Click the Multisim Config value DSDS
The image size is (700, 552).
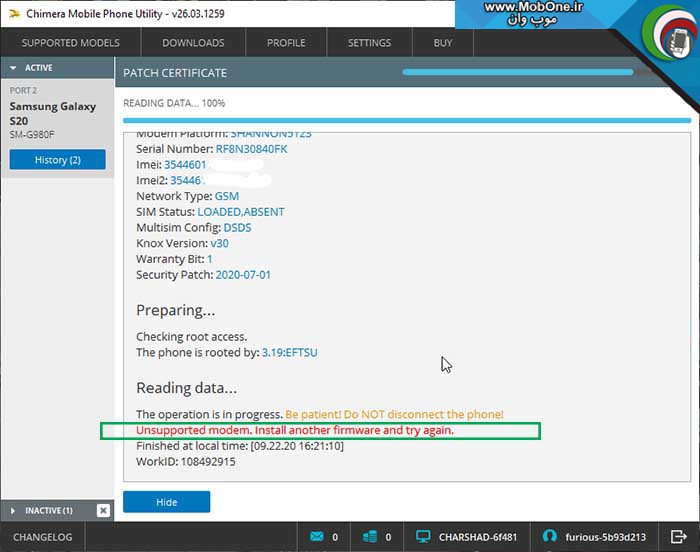tap(238, 227)
